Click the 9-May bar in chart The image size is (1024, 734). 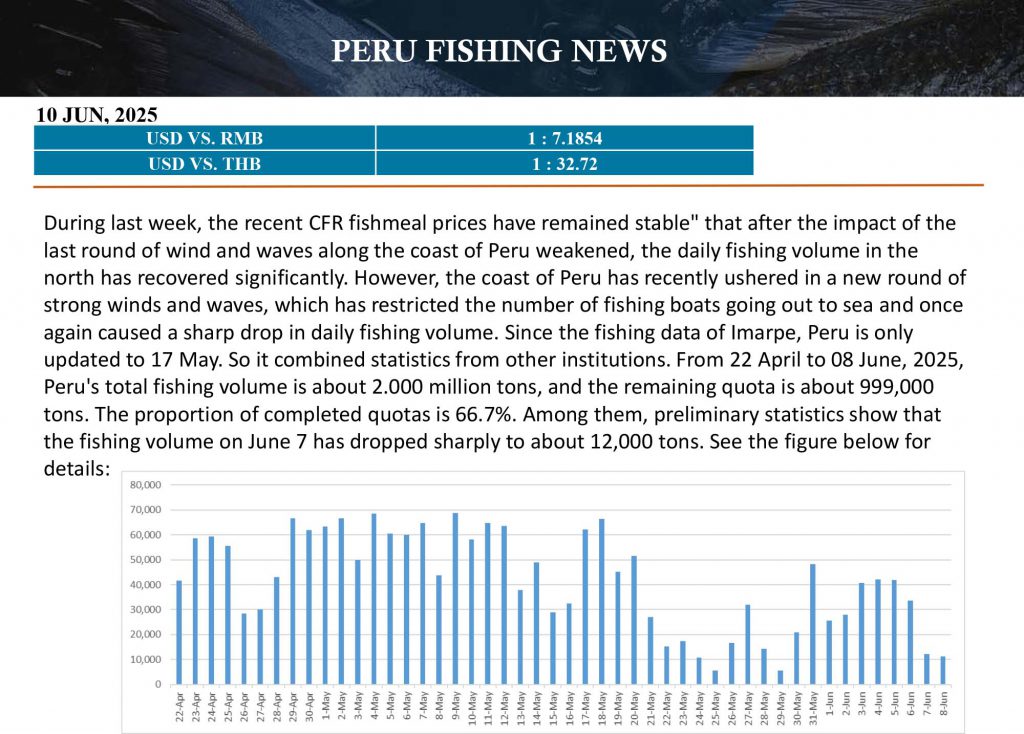coord(455,598)
